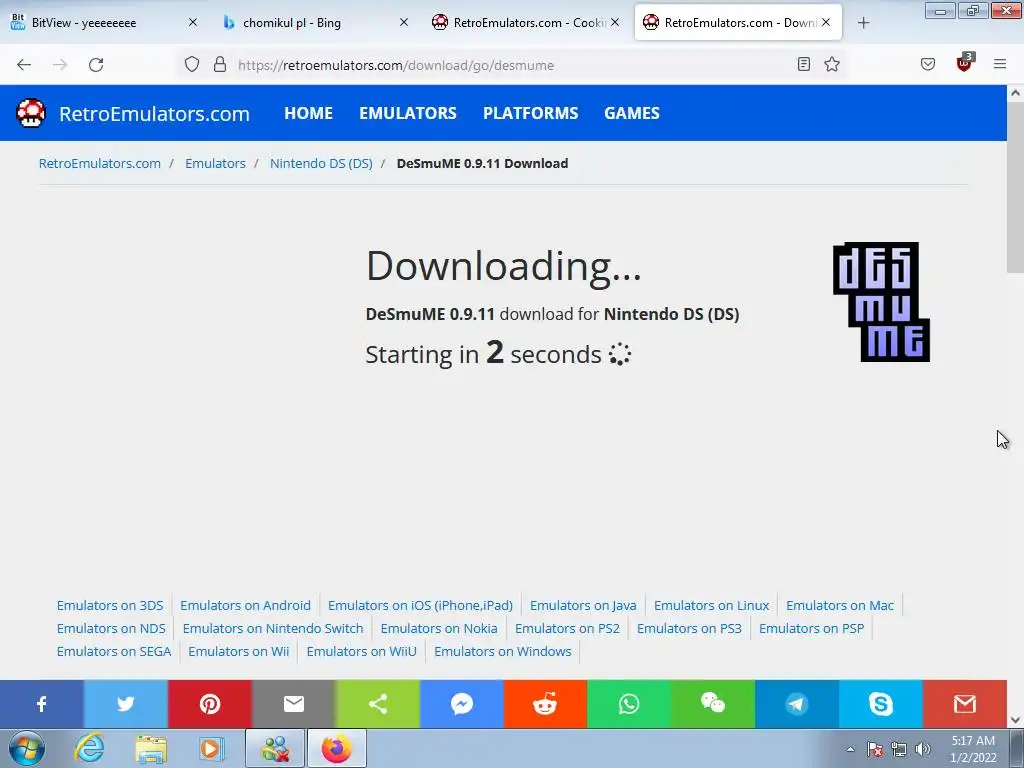Share page on Pinterest
The height and width of the screenshot is (768, 1024).
[210, 704]
